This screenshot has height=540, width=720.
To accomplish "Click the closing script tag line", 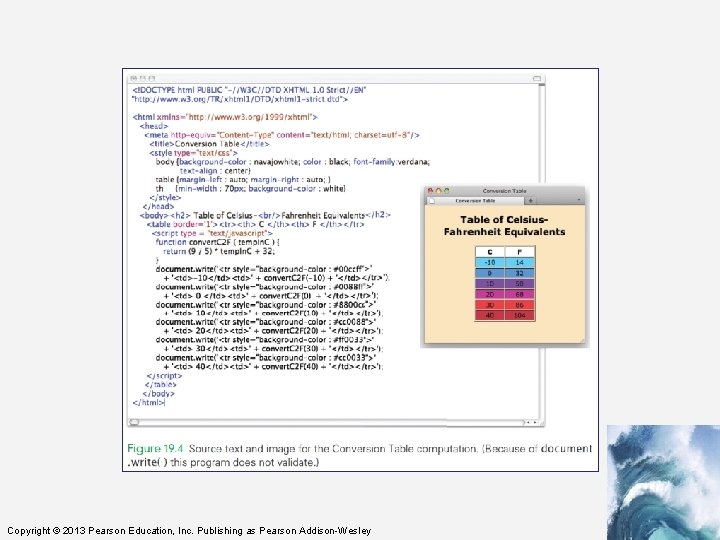I will pyautogui.click(x=164, y=376).
